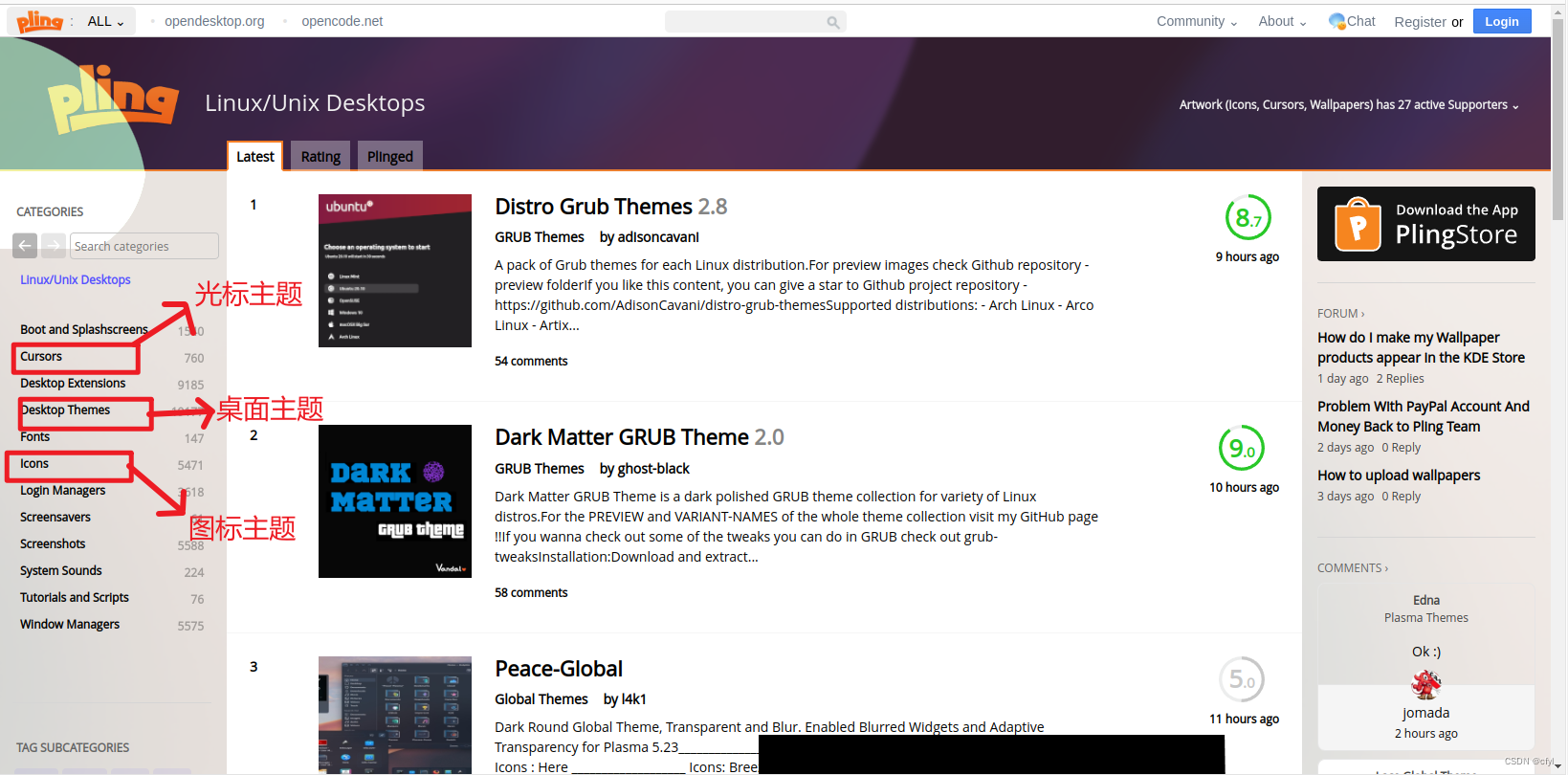Expand the Artwork active Supporters dropdown

(x=1349, y=105)
